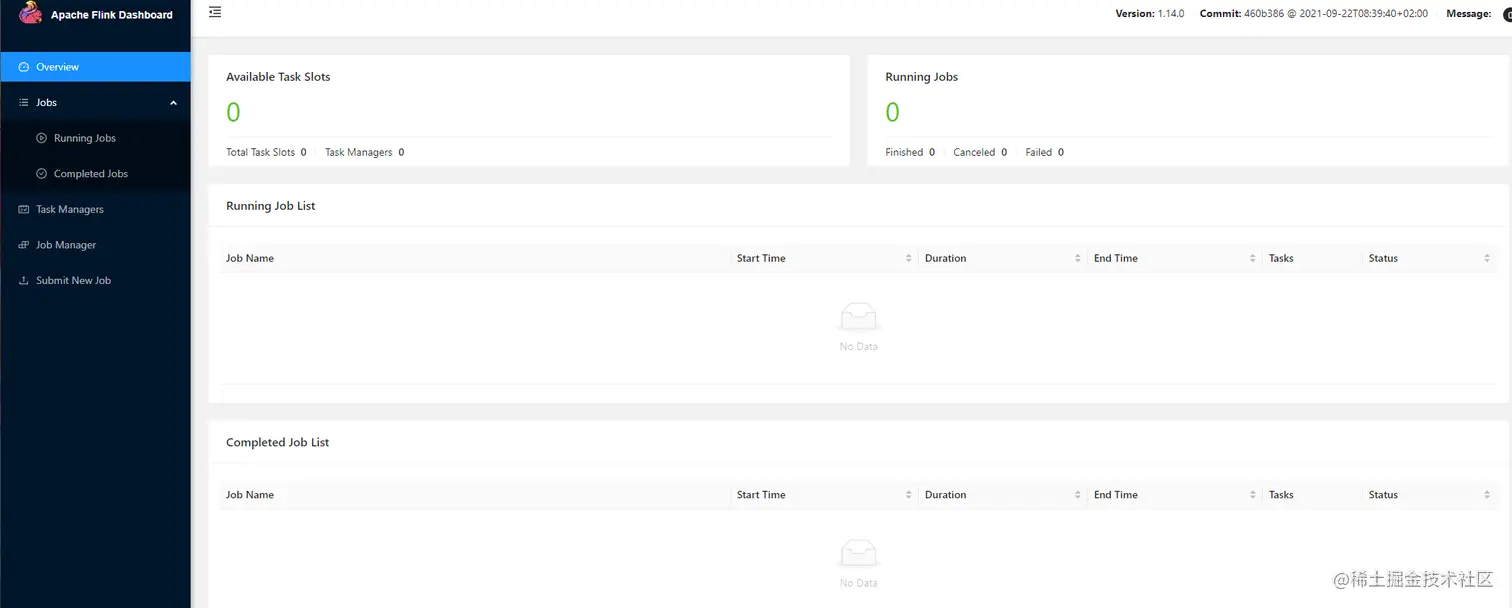Click the Failed jobs count label
This screenshot has width=1512, height=608.
[1039, 153]
